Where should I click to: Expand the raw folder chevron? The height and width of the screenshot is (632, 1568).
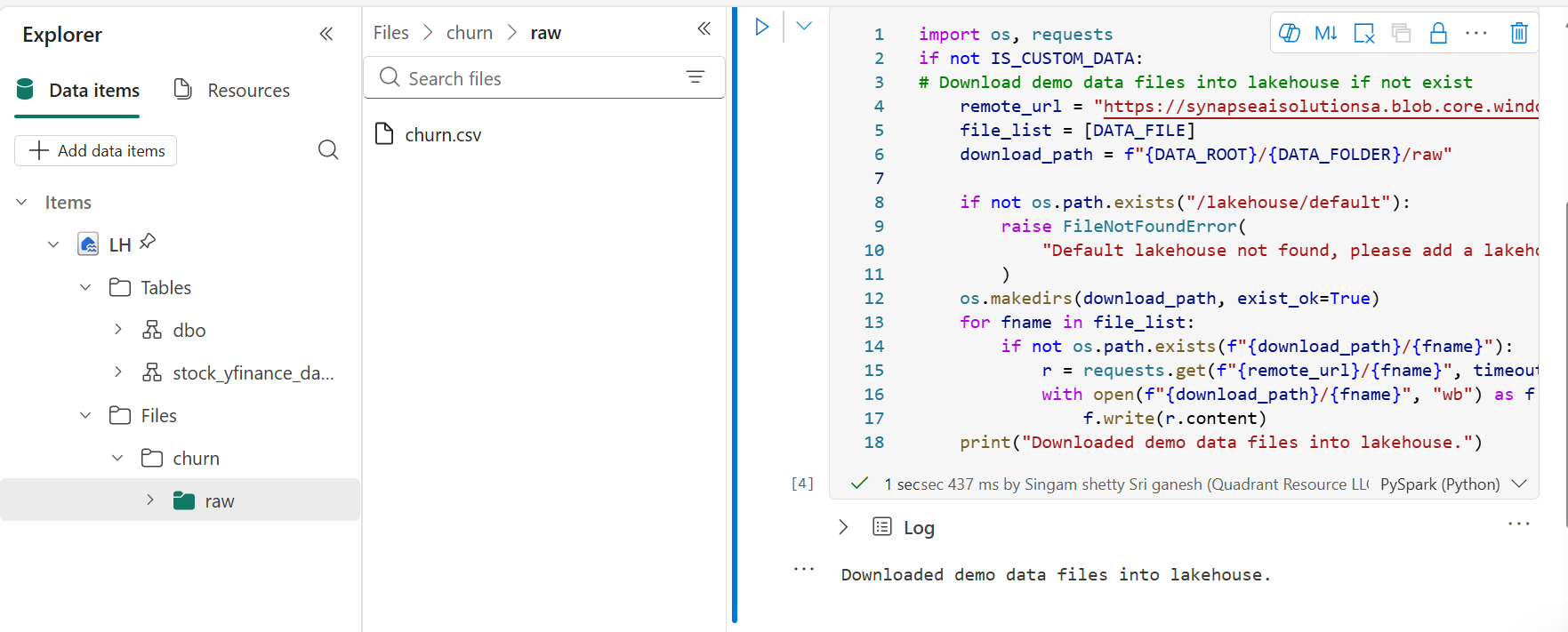click(150, 500)
